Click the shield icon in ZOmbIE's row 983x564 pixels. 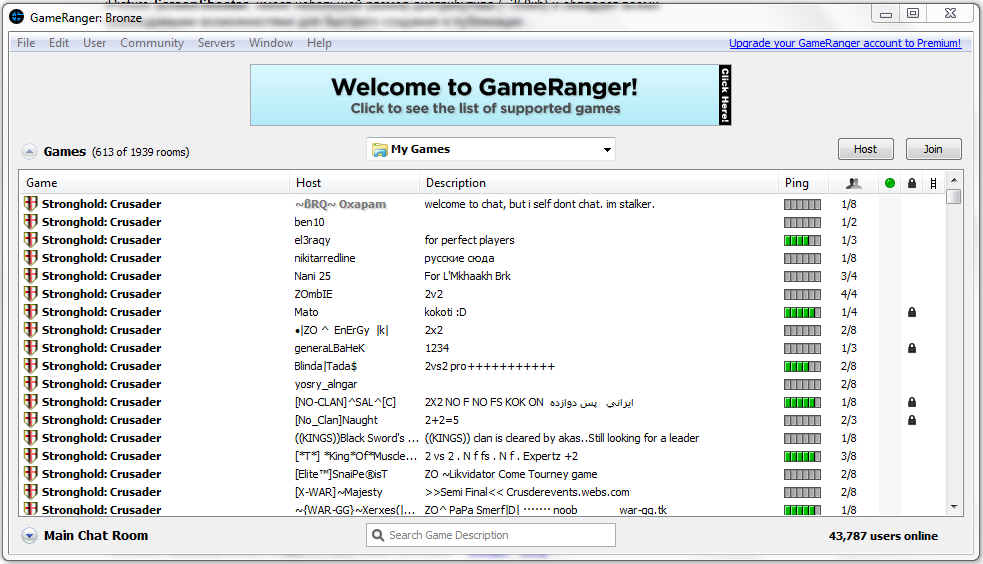31,294
